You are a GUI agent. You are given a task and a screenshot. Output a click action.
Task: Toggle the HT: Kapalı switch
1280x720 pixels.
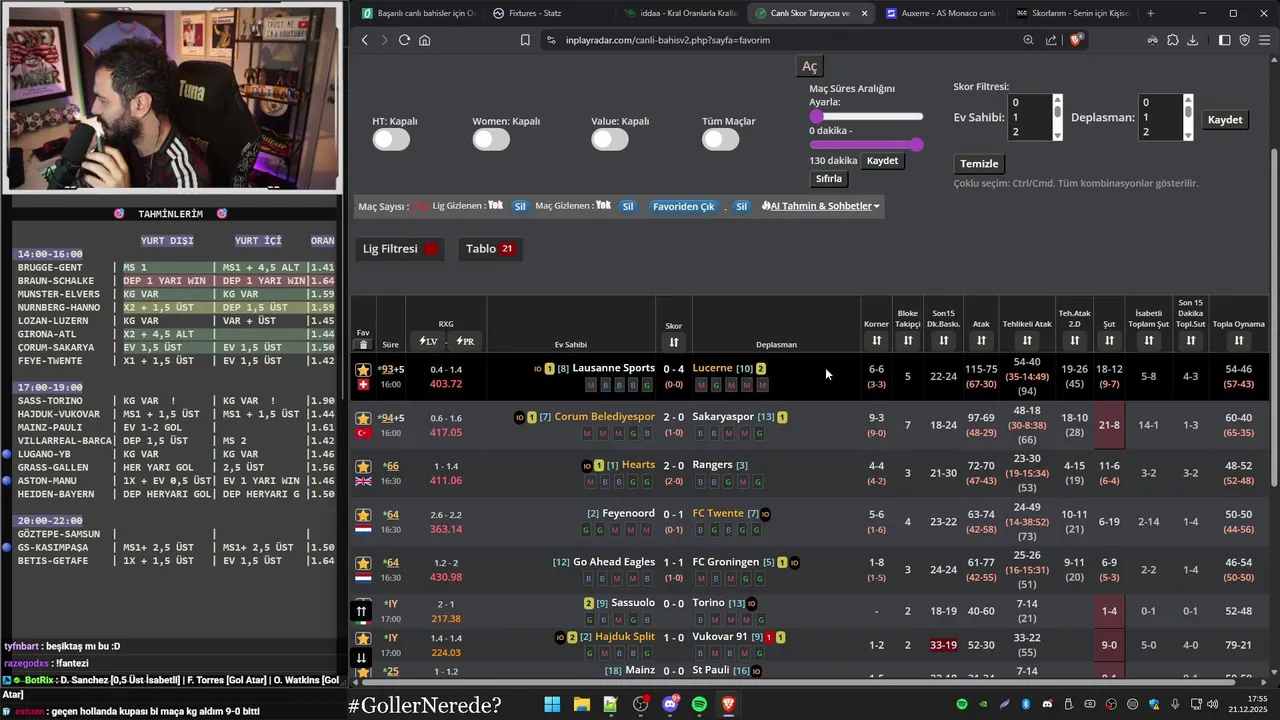coord(391,140)
